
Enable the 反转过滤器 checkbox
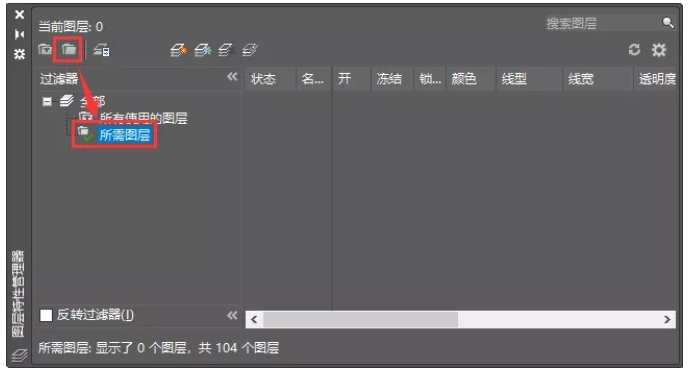tap(46, 315)
